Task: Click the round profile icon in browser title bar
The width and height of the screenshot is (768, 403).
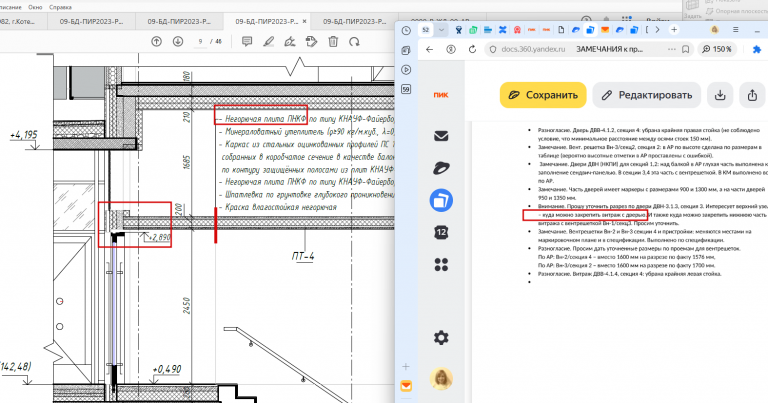Action: [715, 30]
